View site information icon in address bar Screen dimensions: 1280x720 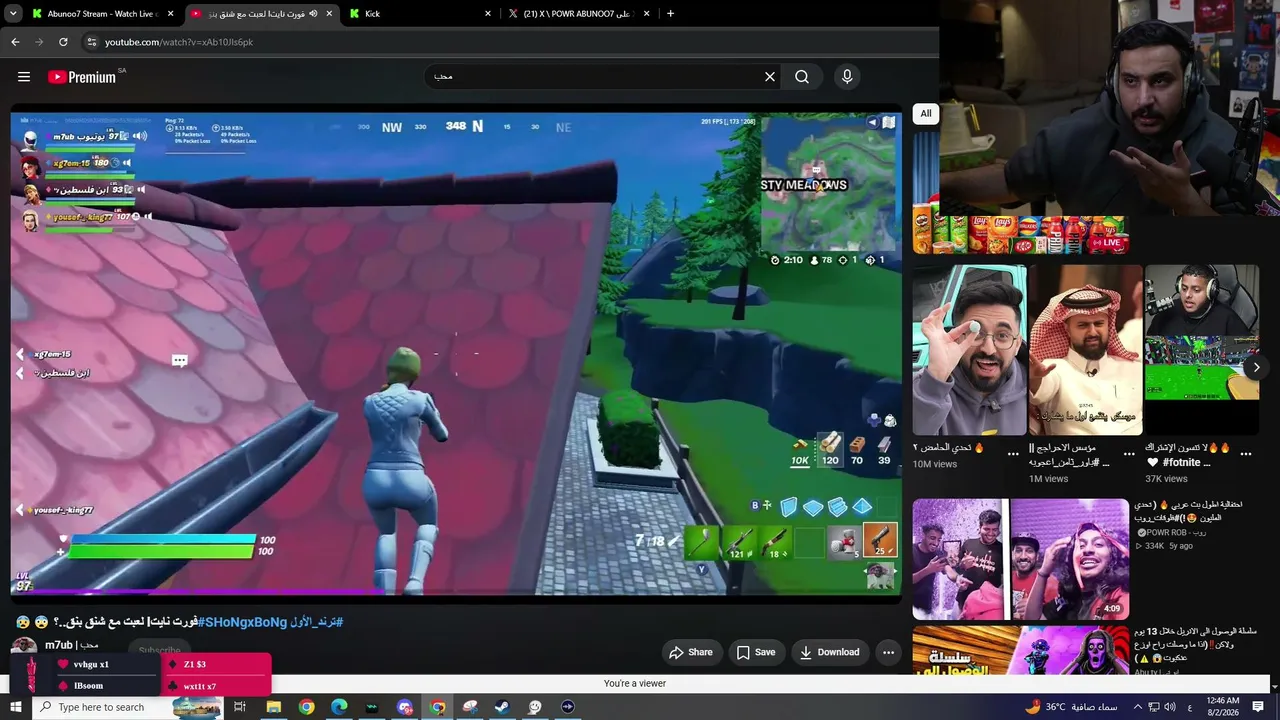(92, 42)
